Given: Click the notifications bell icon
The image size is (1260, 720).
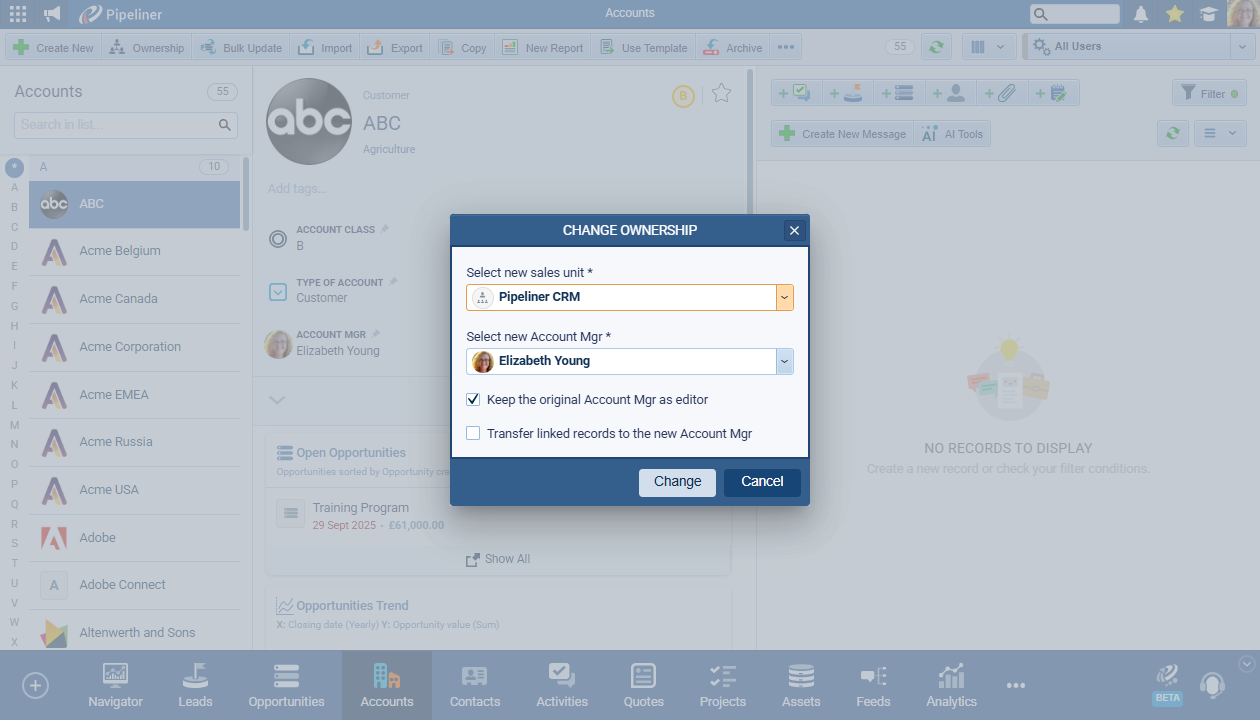Looking at the screenshot, I should point(1141,14).
